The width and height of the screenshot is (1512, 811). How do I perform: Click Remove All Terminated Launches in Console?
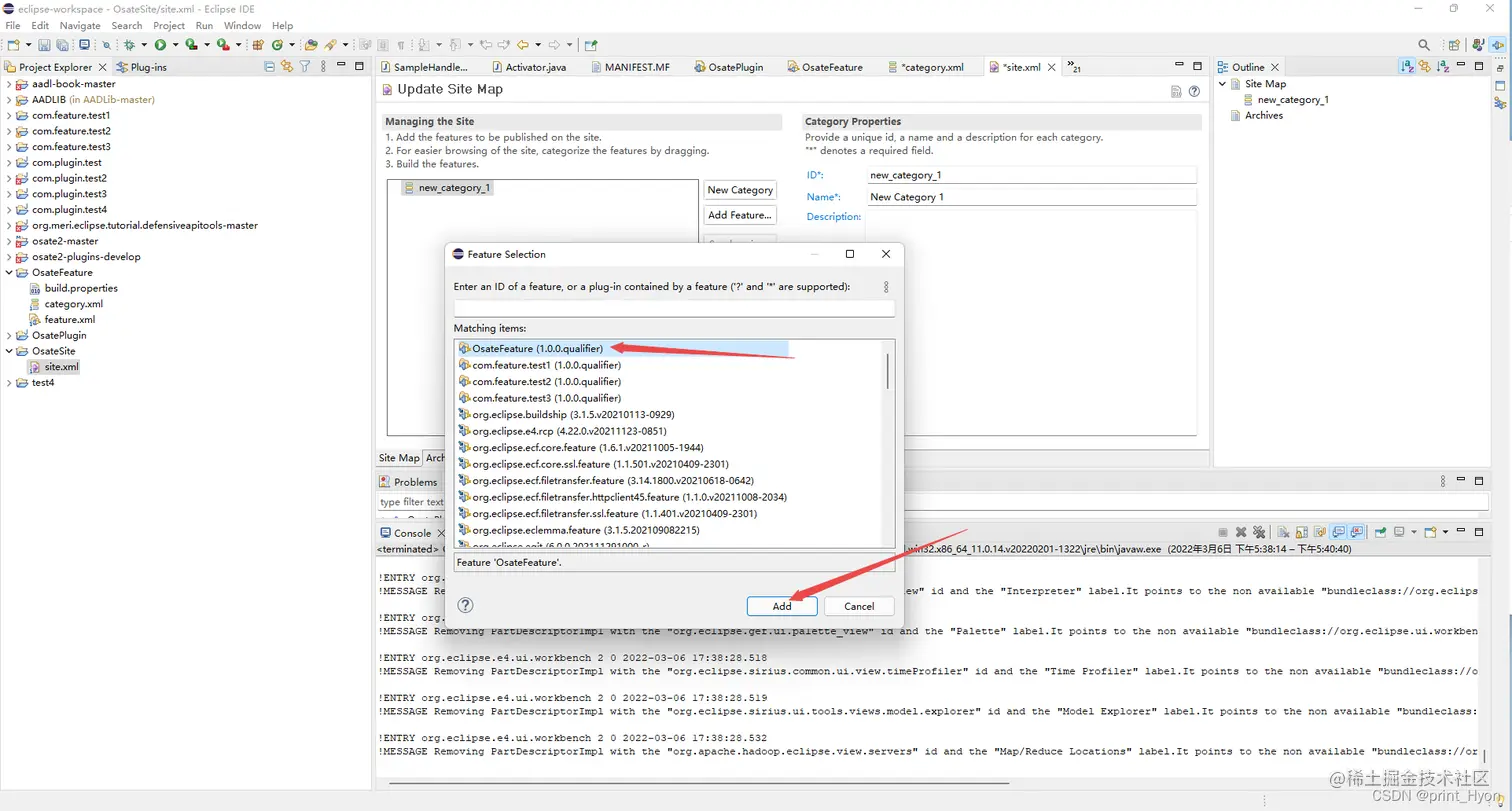point(1258,533)
